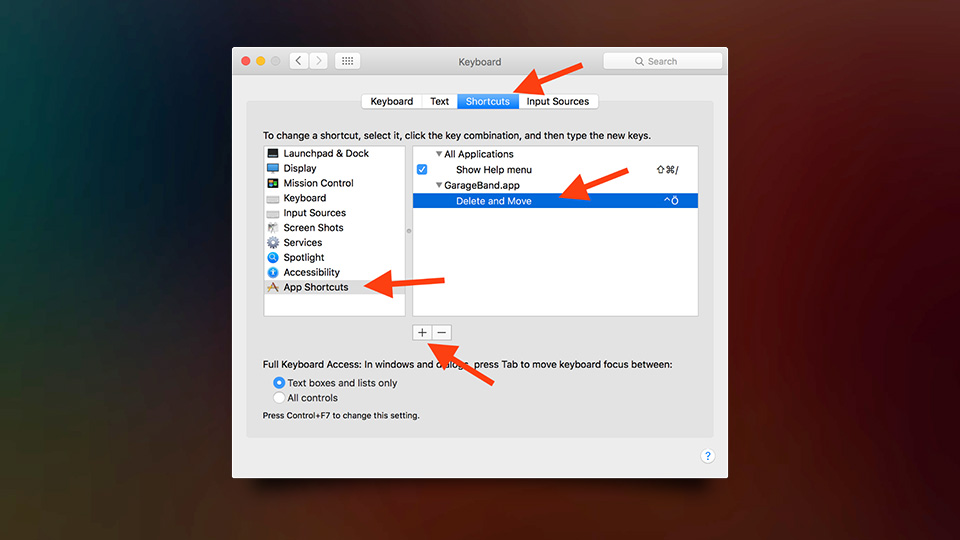Click the App Shortcuts icon
The image size is (960, 540).
(273, 287)
